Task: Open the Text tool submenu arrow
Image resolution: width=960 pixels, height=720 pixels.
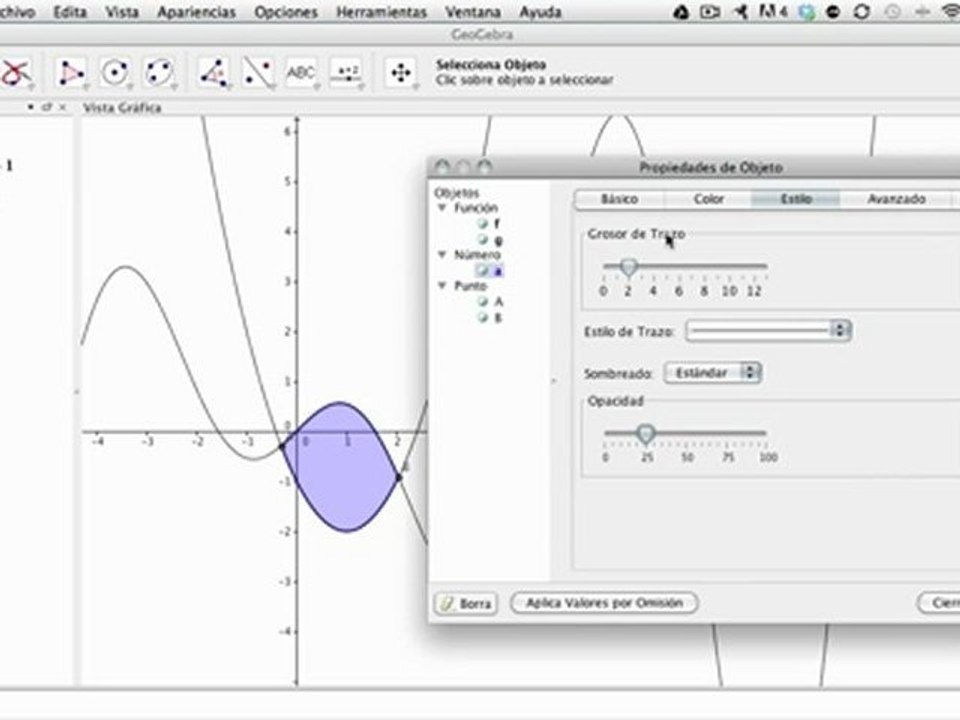Action: point(317,87)
